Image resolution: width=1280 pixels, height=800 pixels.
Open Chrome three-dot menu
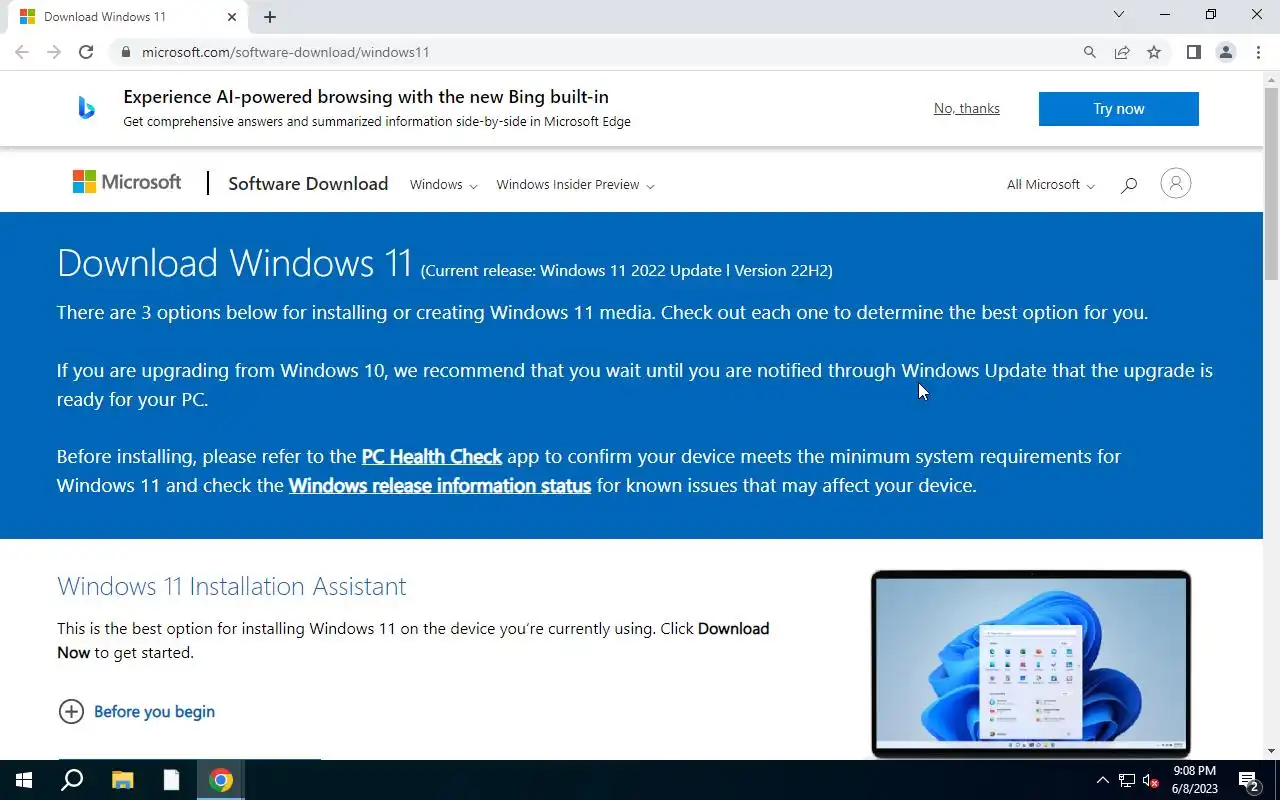(1258, 52)
